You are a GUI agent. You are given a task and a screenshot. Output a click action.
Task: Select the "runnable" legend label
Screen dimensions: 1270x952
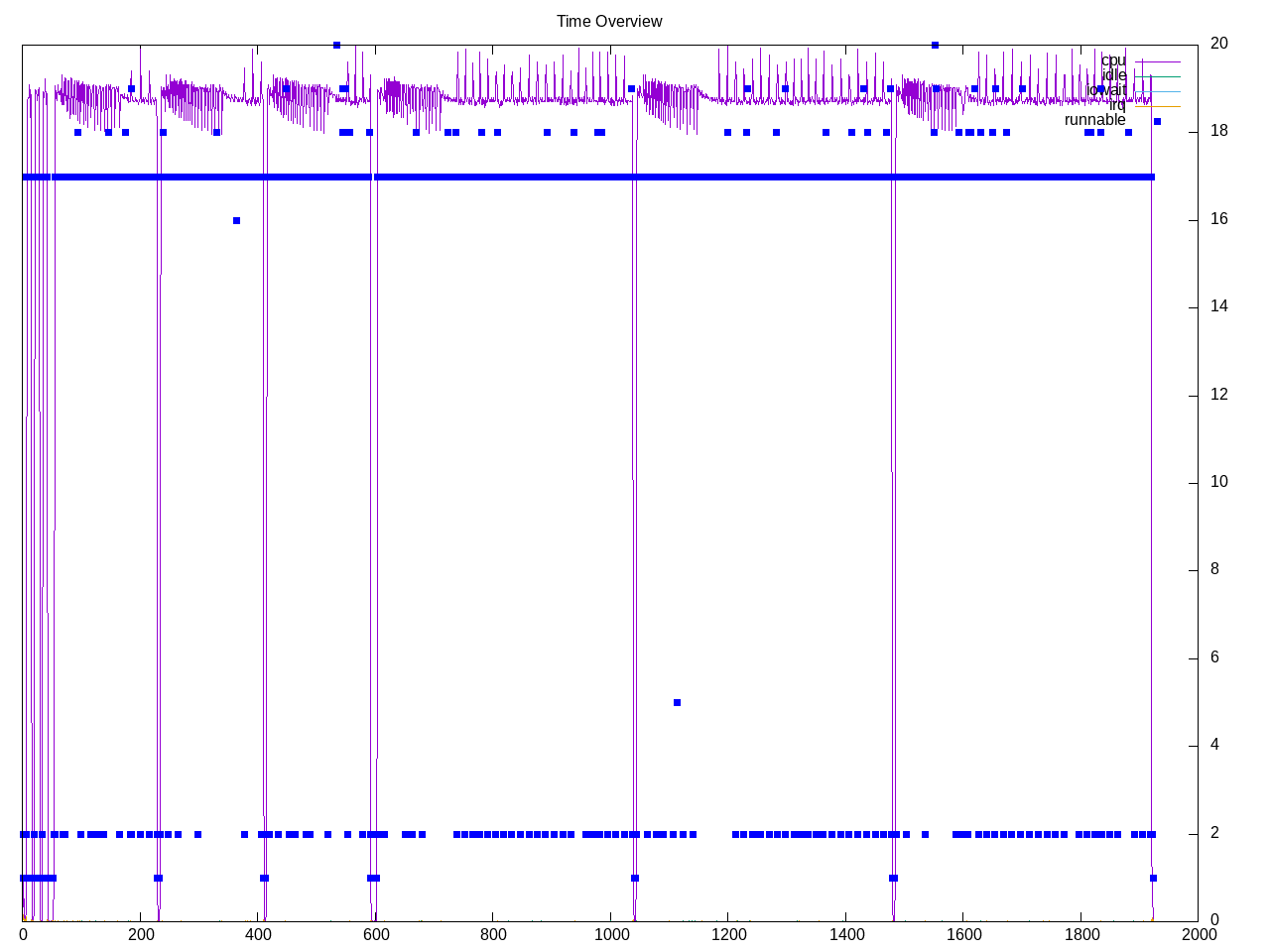click(1094, 120)
